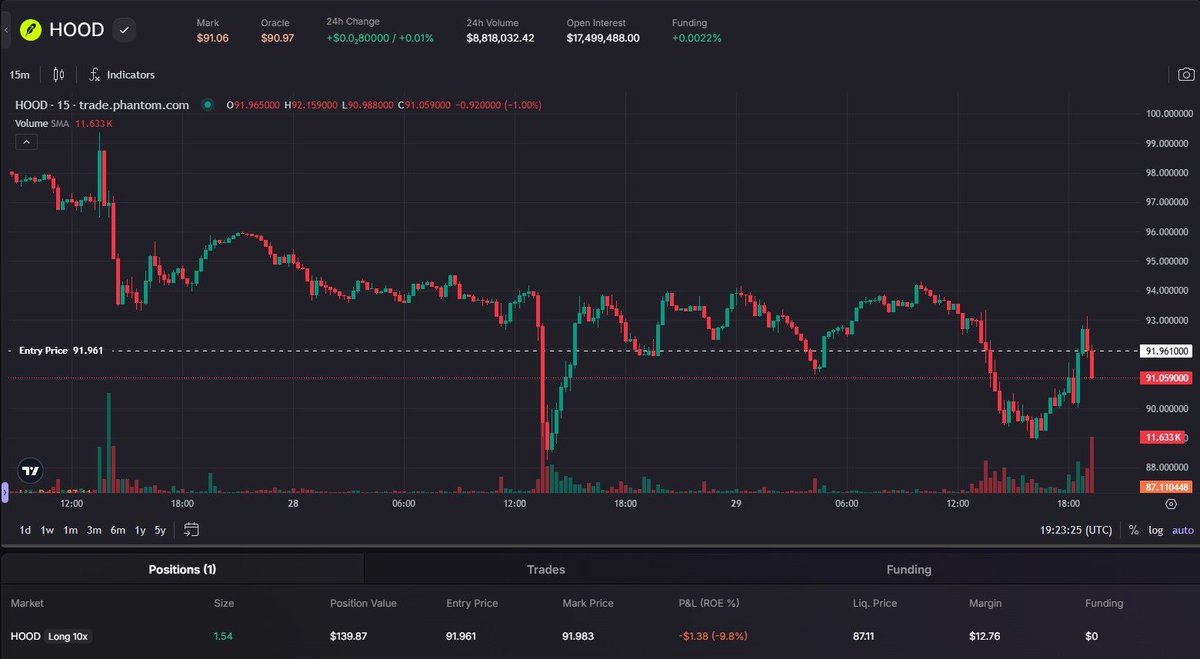Screen dimensions: 1200x659
Task: Collapse the indicator legend with the caret
Action: pos(26,143)
